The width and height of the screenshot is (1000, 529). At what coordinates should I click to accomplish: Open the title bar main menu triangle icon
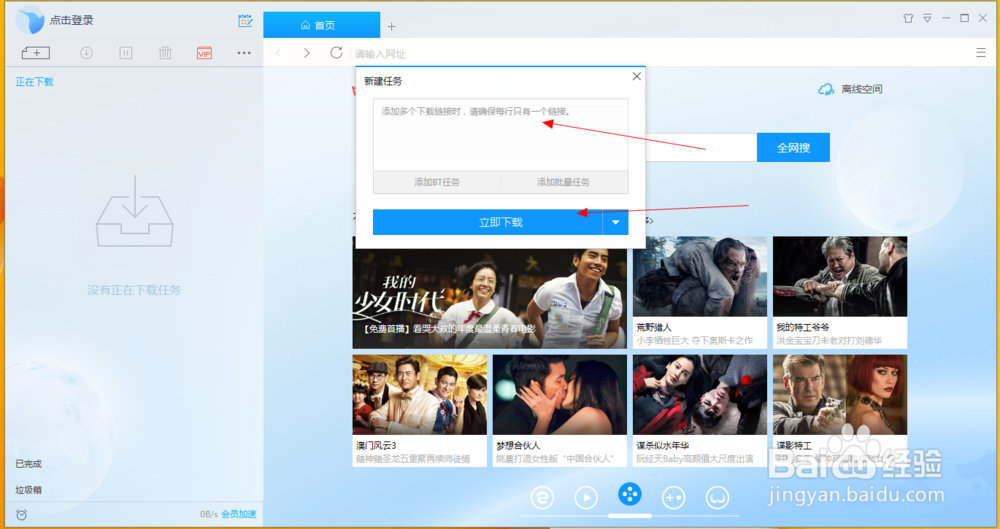coord(927,19)
